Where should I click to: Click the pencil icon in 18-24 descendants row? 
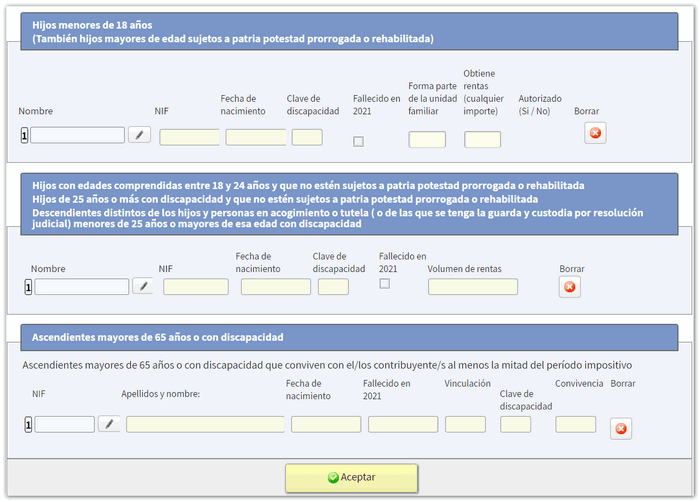coord(144,287)
